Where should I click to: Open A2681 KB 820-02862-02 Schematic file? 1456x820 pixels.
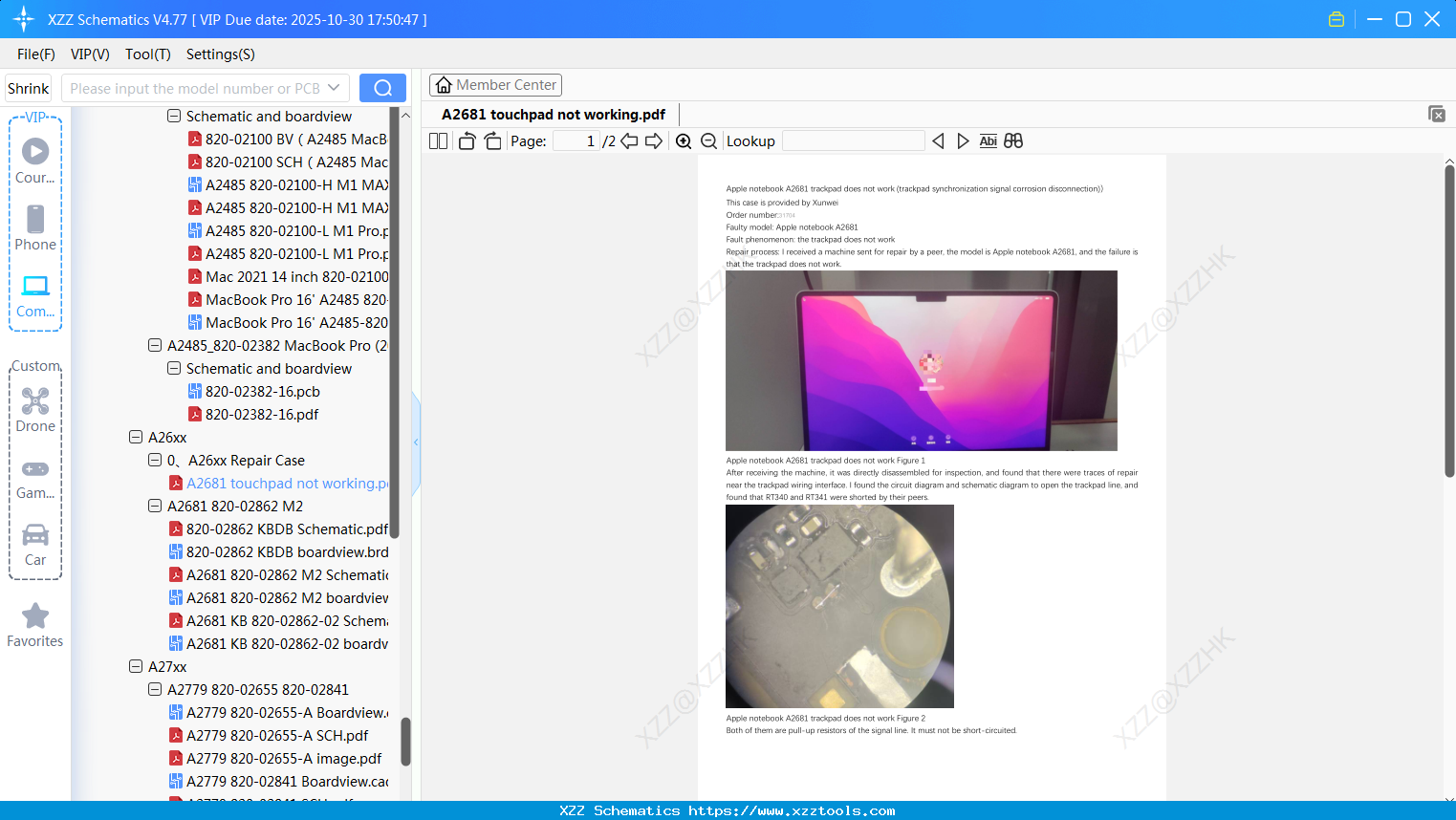278,620
